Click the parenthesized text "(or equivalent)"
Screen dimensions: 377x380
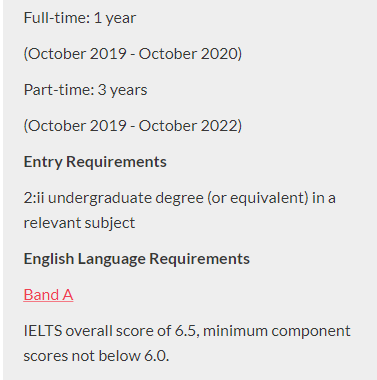pos(258,198)
